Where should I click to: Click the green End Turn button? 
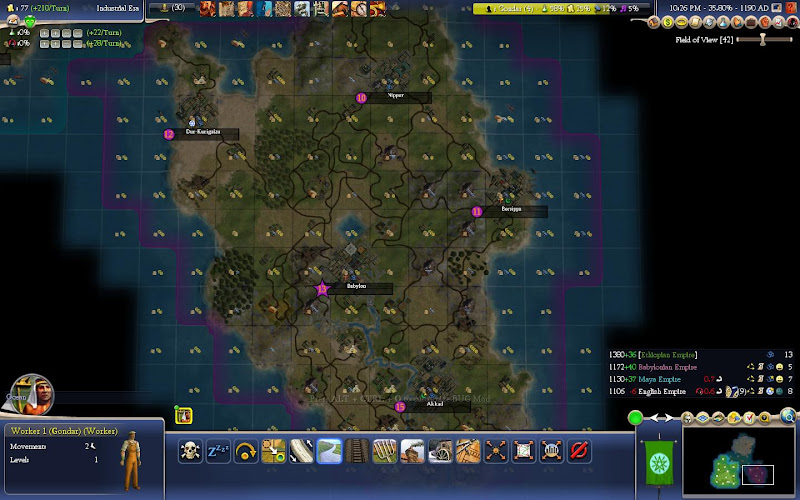click(635, 417)
